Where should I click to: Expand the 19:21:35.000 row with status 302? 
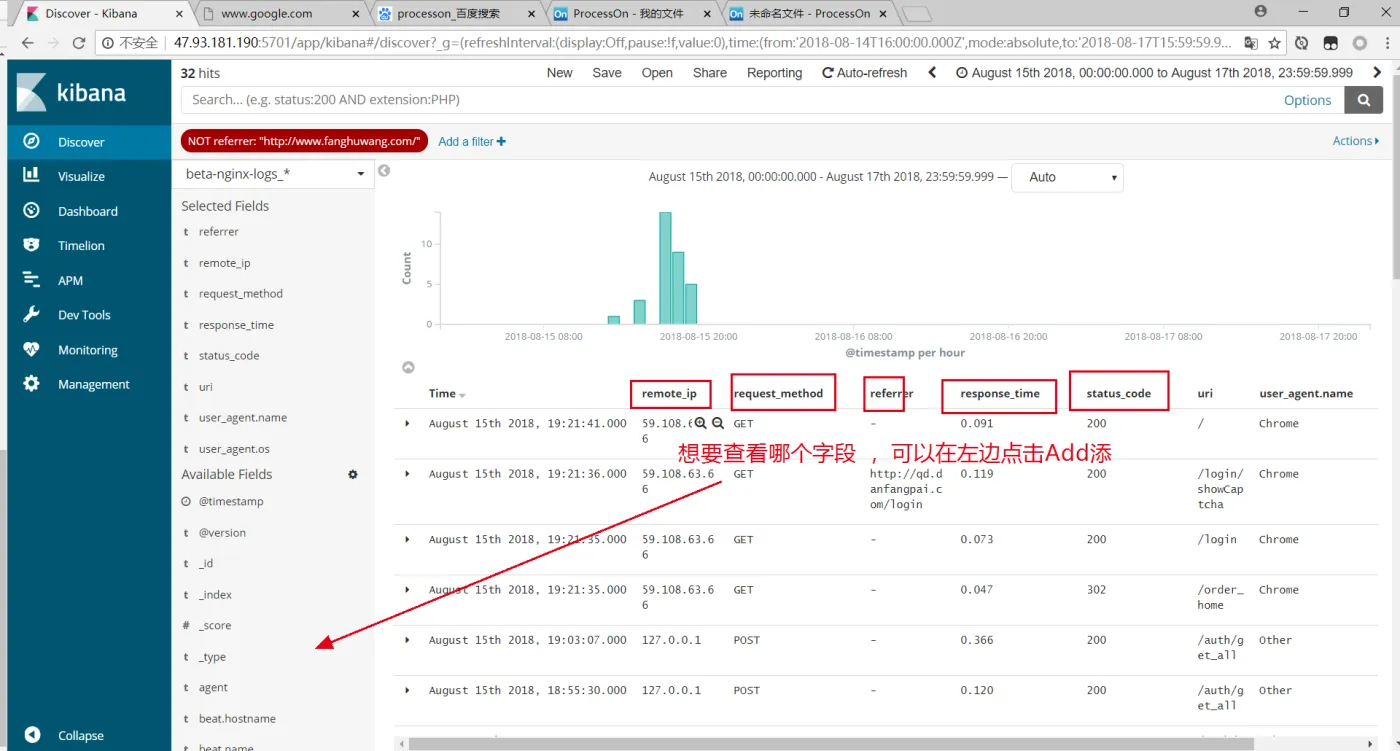(407, 590)
